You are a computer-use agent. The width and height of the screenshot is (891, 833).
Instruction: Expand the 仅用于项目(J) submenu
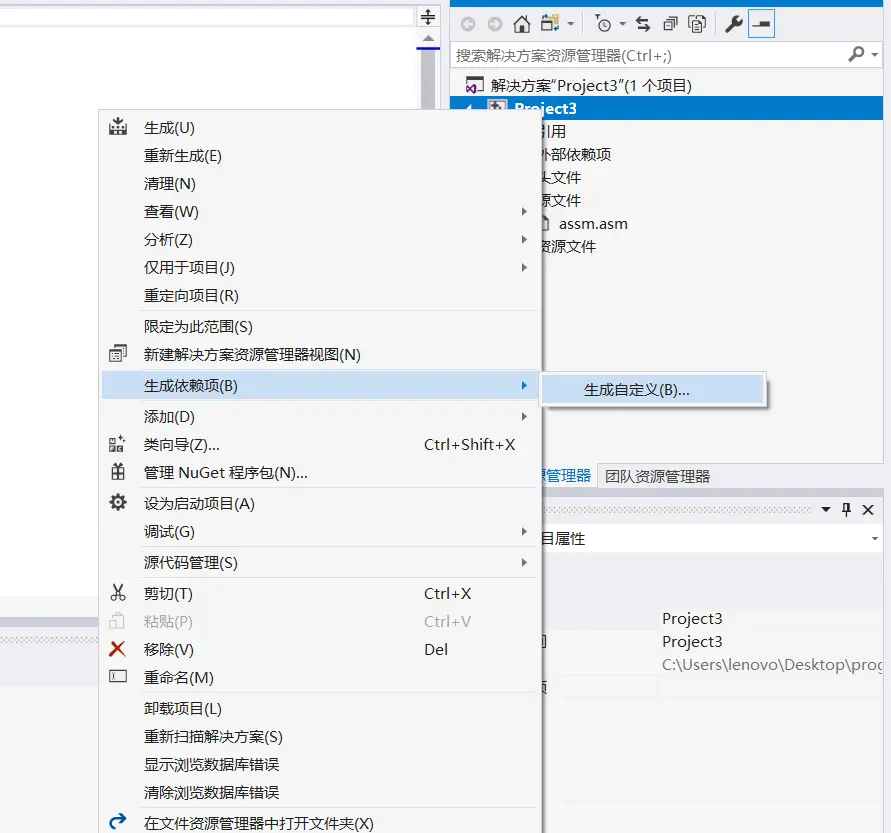[x=320, y=267]
